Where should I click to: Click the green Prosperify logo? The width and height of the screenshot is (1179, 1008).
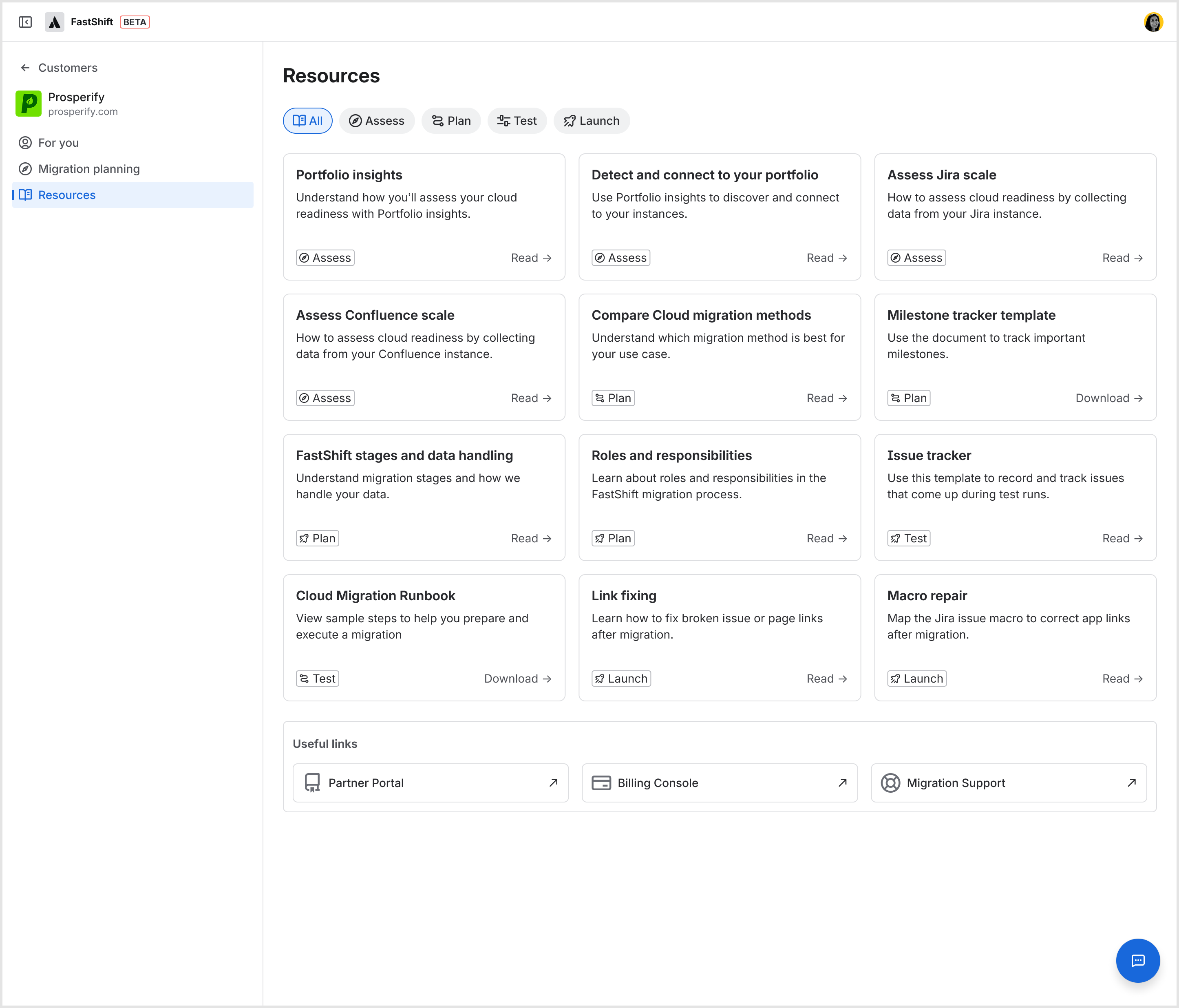(x=29, y=103)
